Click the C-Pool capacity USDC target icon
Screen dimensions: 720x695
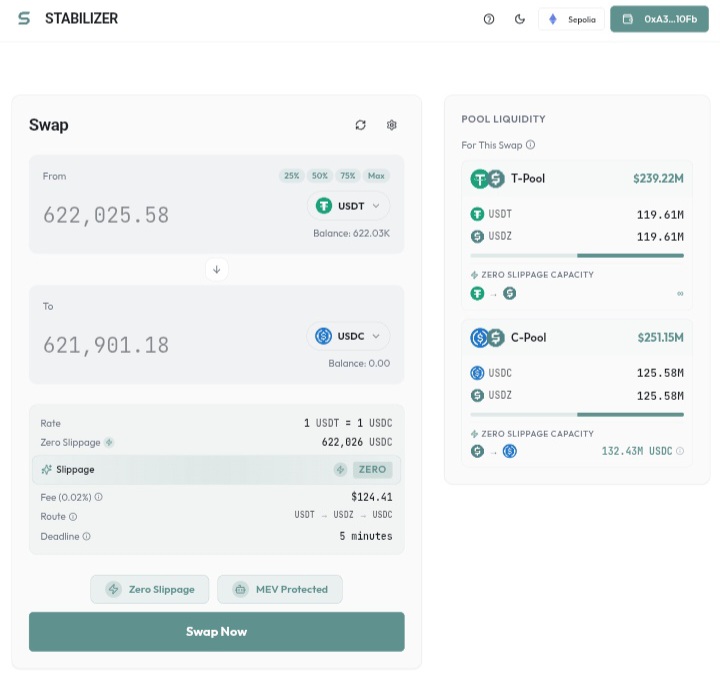click(509, 451)
